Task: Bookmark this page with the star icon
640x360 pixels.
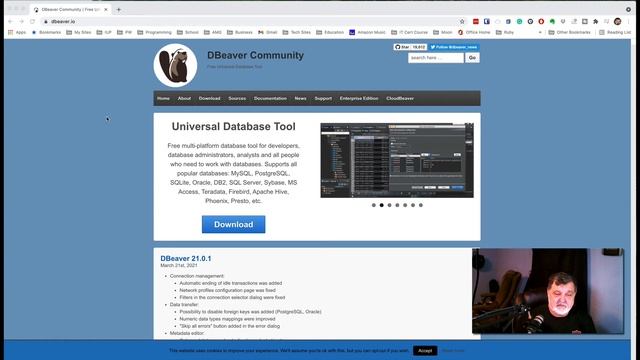Action: (462, 21)
